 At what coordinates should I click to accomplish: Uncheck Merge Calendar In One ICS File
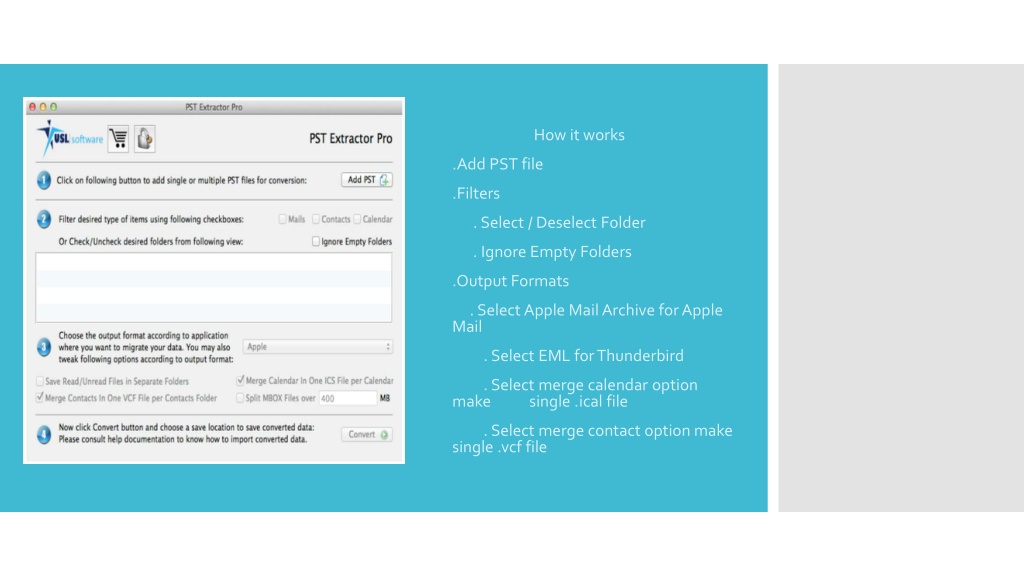(240, 380)
